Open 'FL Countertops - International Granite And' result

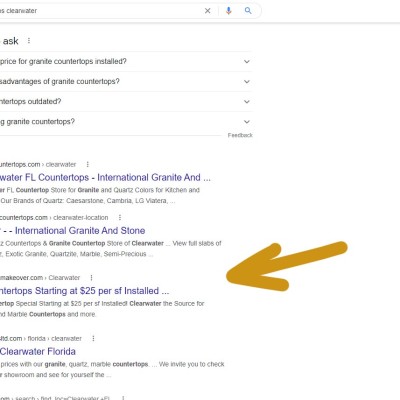[105, 177]
